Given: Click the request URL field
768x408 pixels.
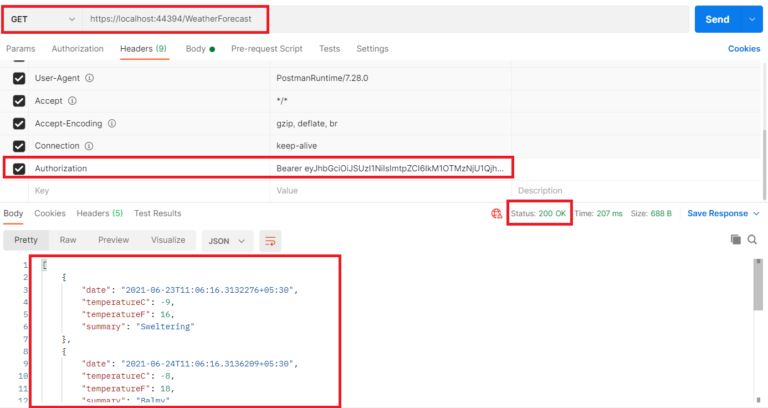Looking at the screenshot, I should (384, 19).
